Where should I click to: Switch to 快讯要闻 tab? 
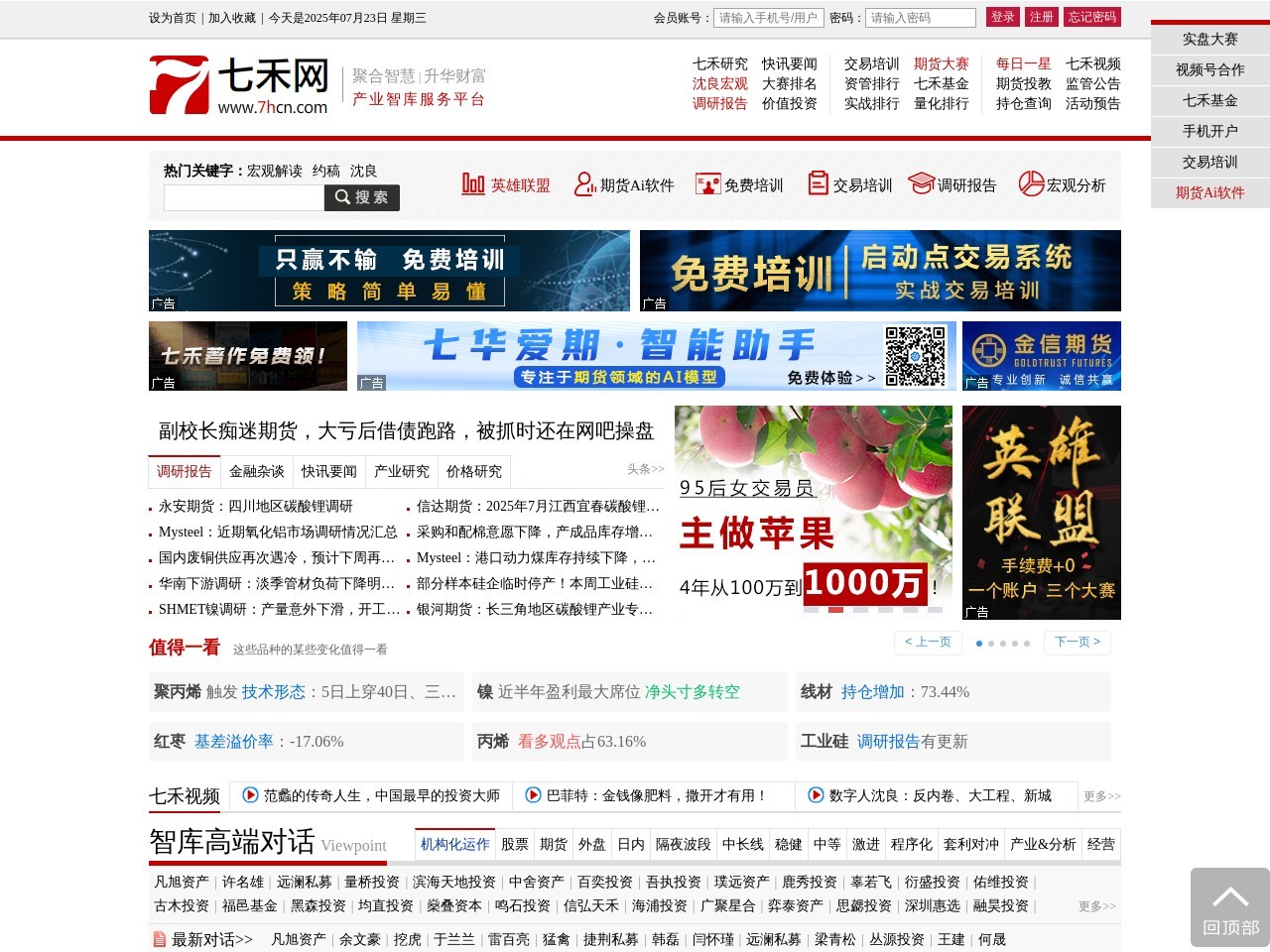[x=329, y=472]
